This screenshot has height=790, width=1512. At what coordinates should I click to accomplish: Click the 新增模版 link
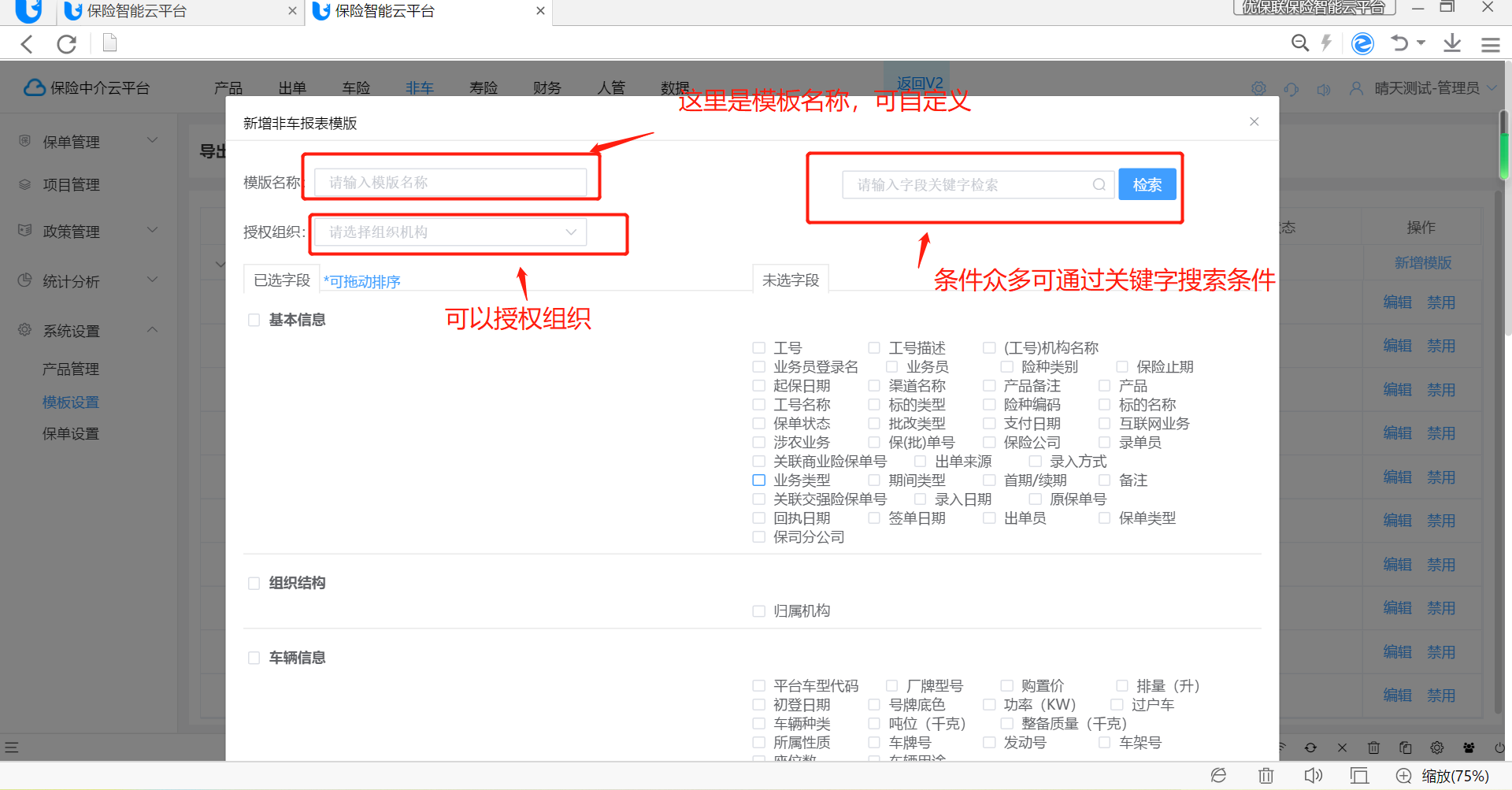pyautogui.click(x=1423, y=263)
